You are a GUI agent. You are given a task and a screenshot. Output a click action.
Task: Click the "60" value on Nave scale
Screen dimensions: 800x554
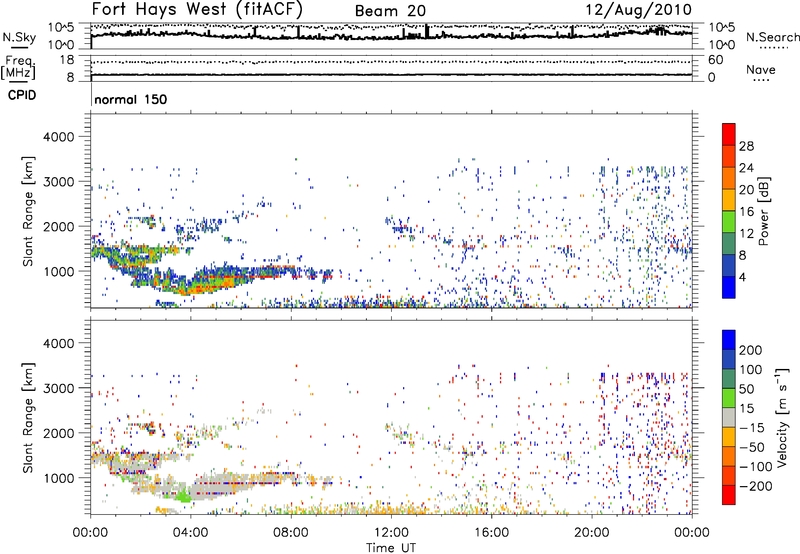coord(715,60)
